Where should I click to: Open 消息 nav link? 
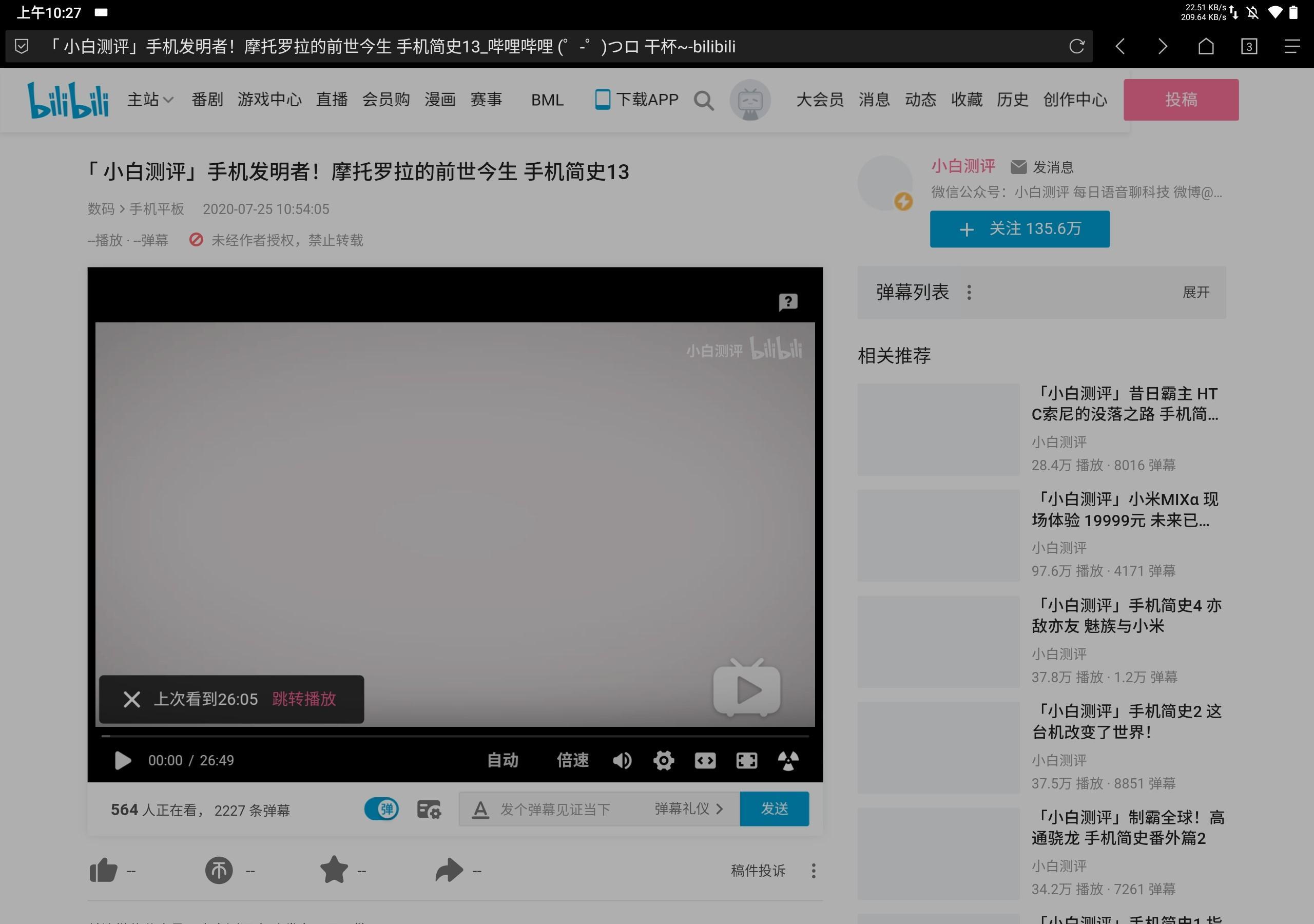[874, 100]
